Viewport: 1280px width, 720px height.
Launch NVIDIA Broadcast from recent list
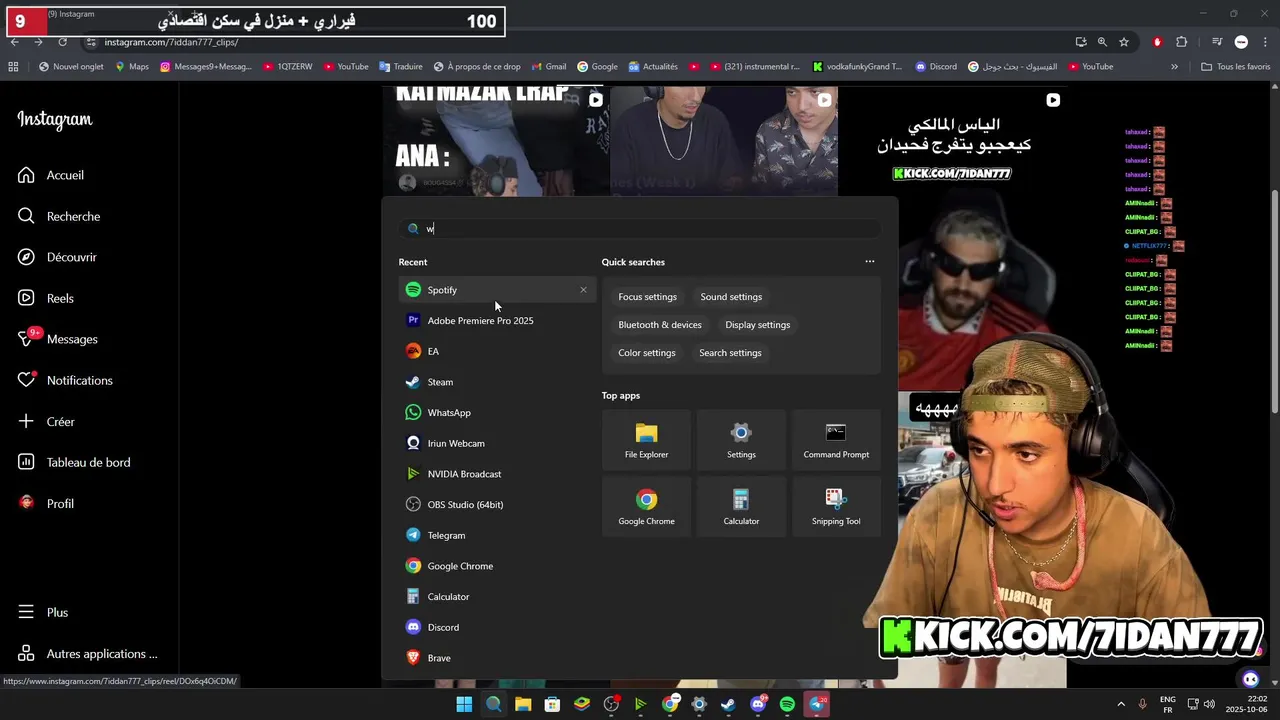[496, 474]
